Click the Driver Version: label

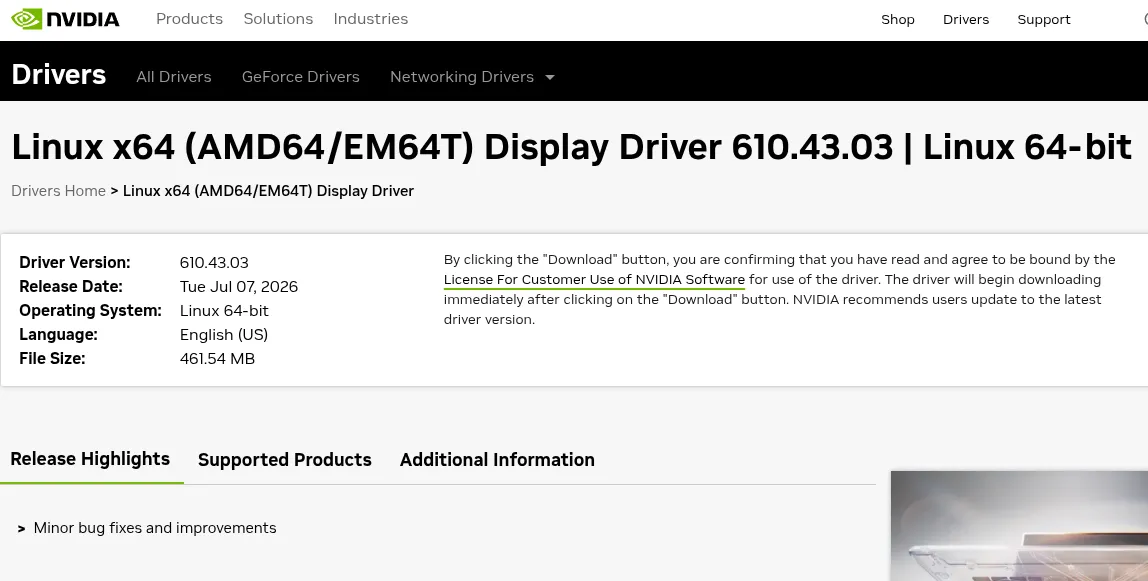(x=75, y=263)
